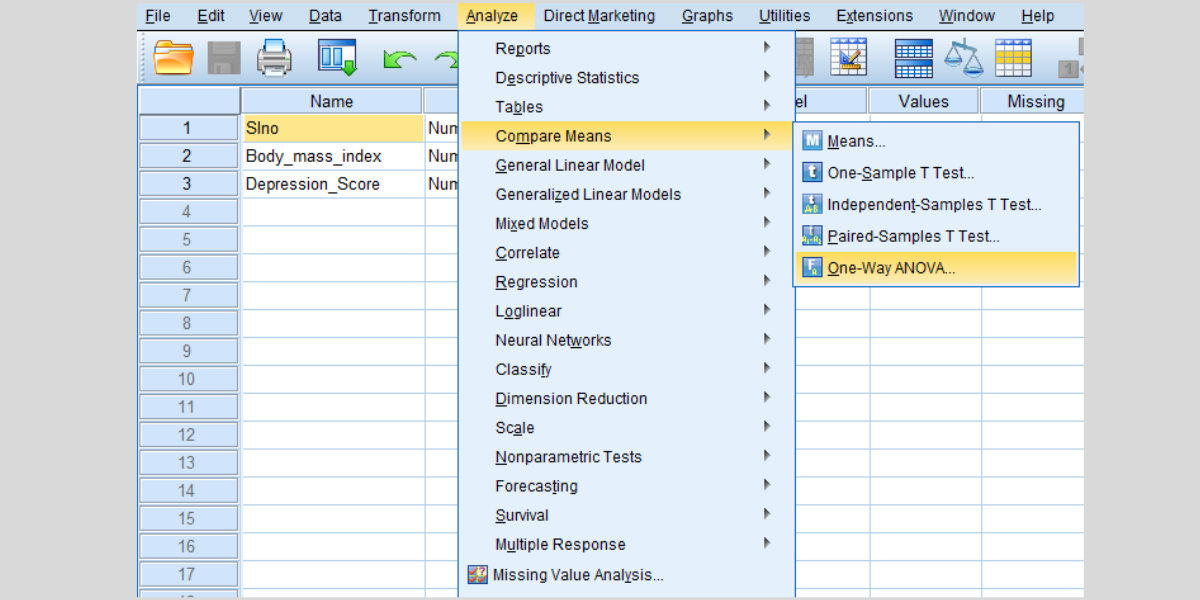Open the File menu
The image size is (1200, 600).
pyautogui.click(x=158, y=16)
